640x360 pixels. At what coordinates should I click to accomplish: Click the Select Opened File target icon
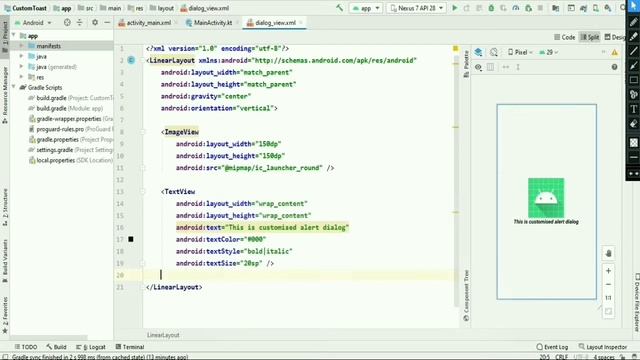click(x=67, y=23)
